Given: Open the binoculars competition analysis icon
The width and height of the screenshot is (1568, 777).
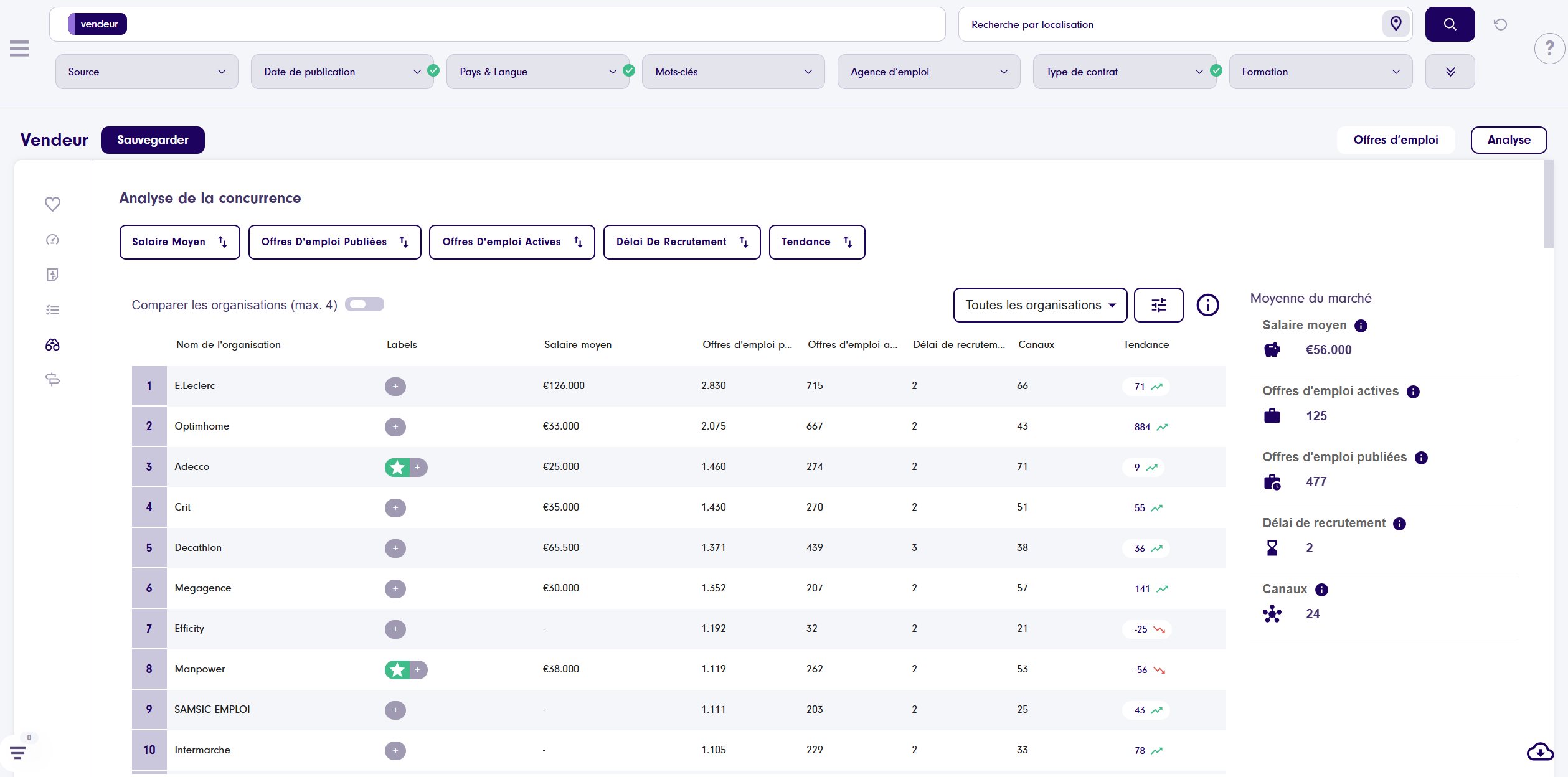Looking at the screenshot, I should pos(52,345).
